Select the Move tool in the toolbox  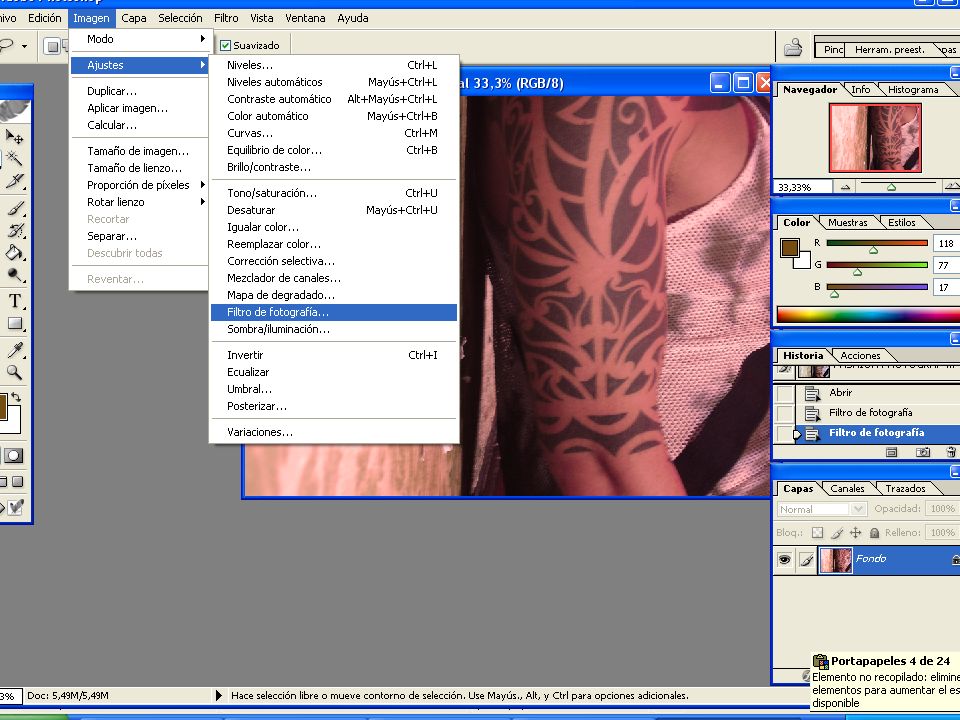click(x=14, y=136)
